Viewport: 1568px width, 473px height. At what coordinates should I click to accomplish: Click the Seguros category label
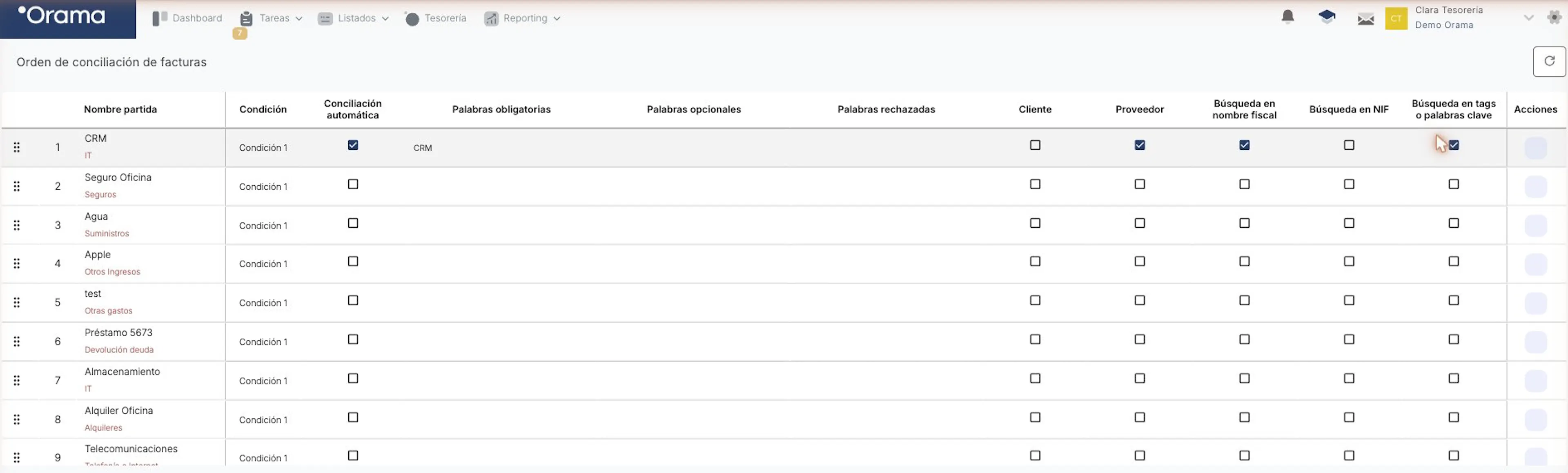pyautogui.click(x=100, y=195)
